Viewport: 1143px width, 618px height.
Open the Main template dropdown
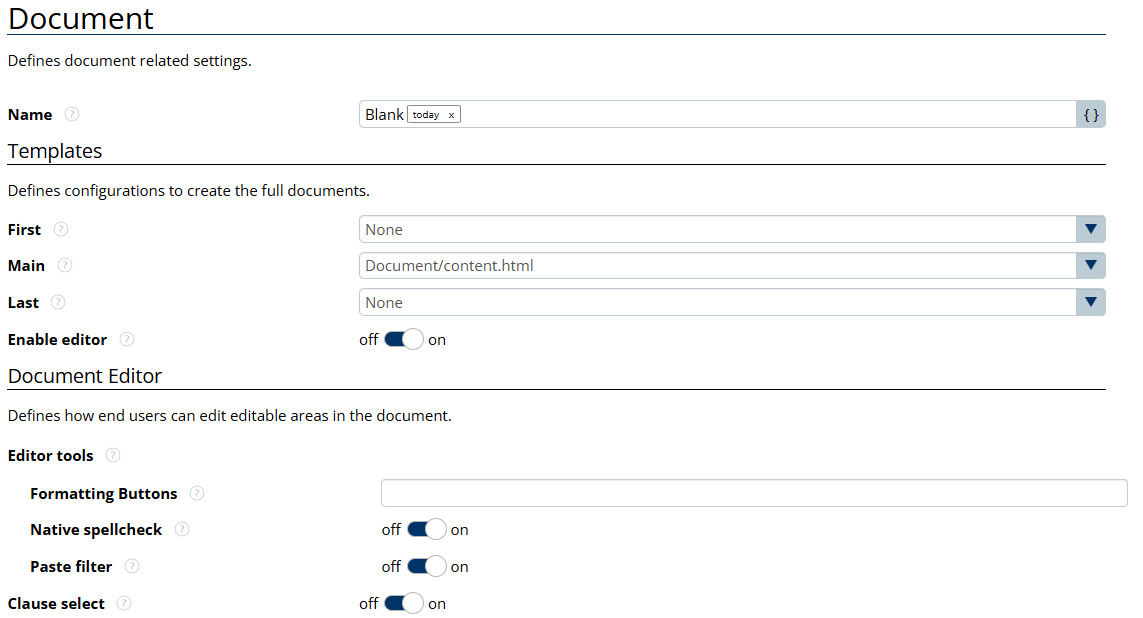pos(1091,266)
